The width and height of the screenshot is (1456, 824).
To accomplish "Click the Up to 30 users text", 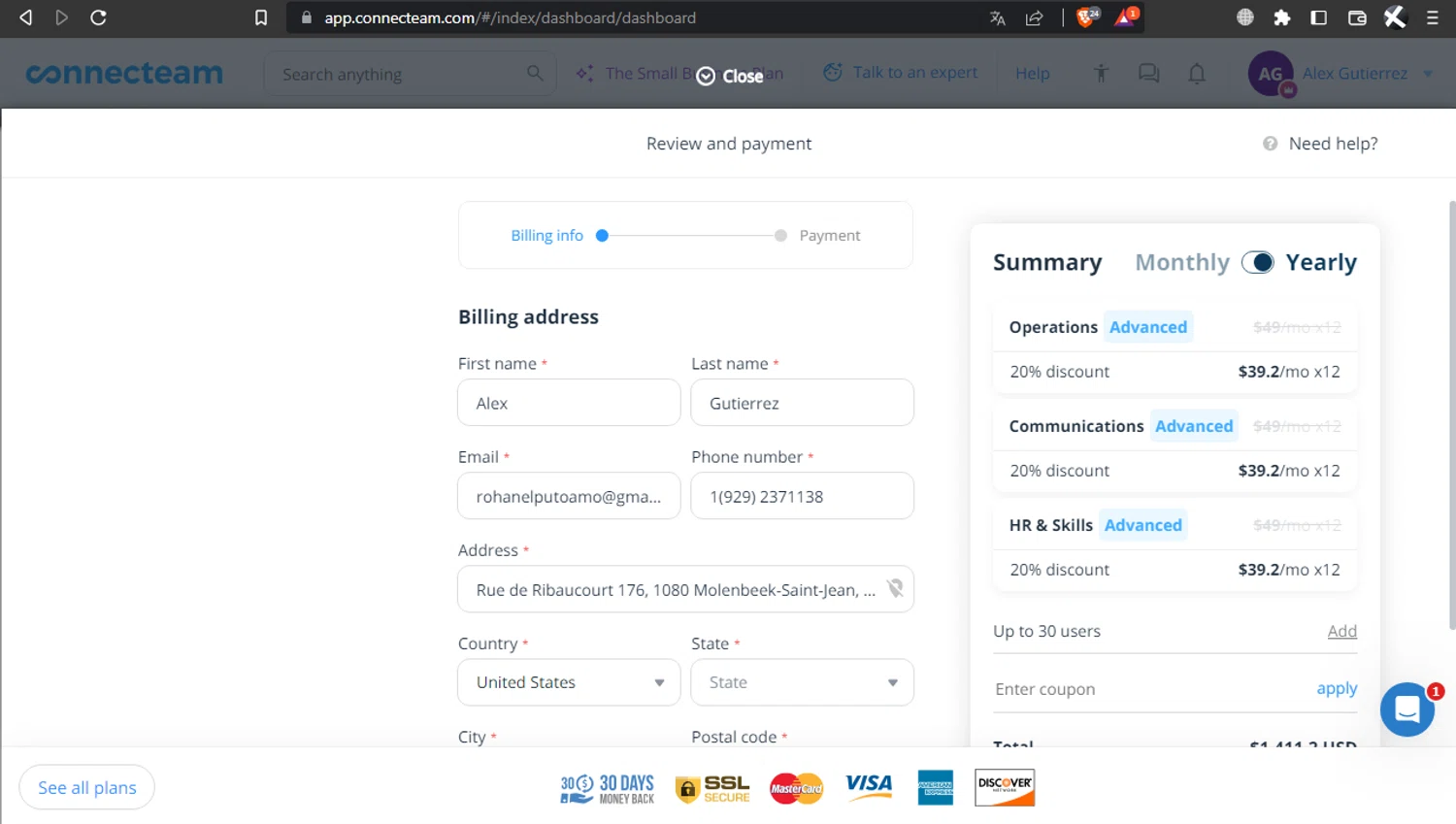I will (1046, 631).
